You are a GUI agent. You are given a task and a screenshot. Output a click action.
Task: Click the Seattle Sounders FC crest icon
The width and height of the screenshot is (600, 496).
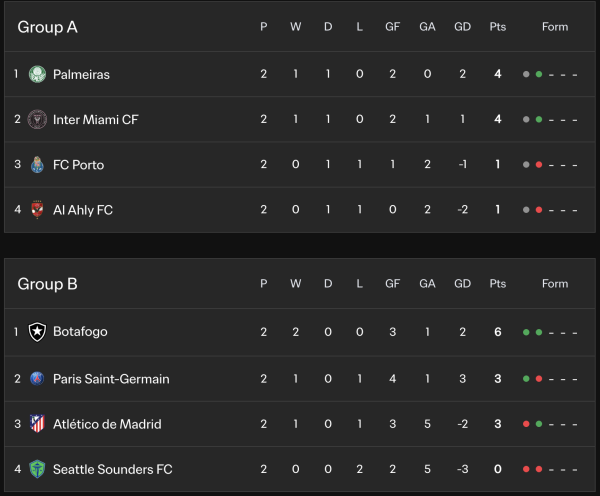point(37,469)
